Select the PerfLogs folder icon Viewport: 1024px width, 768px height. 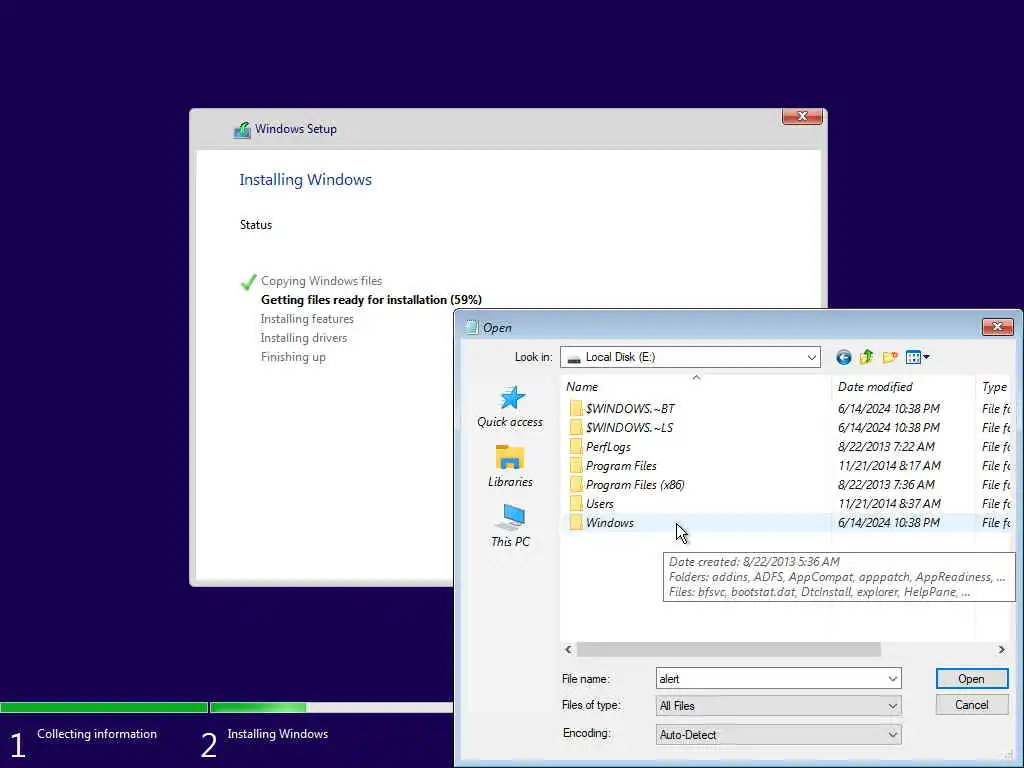tap(575, 447)
